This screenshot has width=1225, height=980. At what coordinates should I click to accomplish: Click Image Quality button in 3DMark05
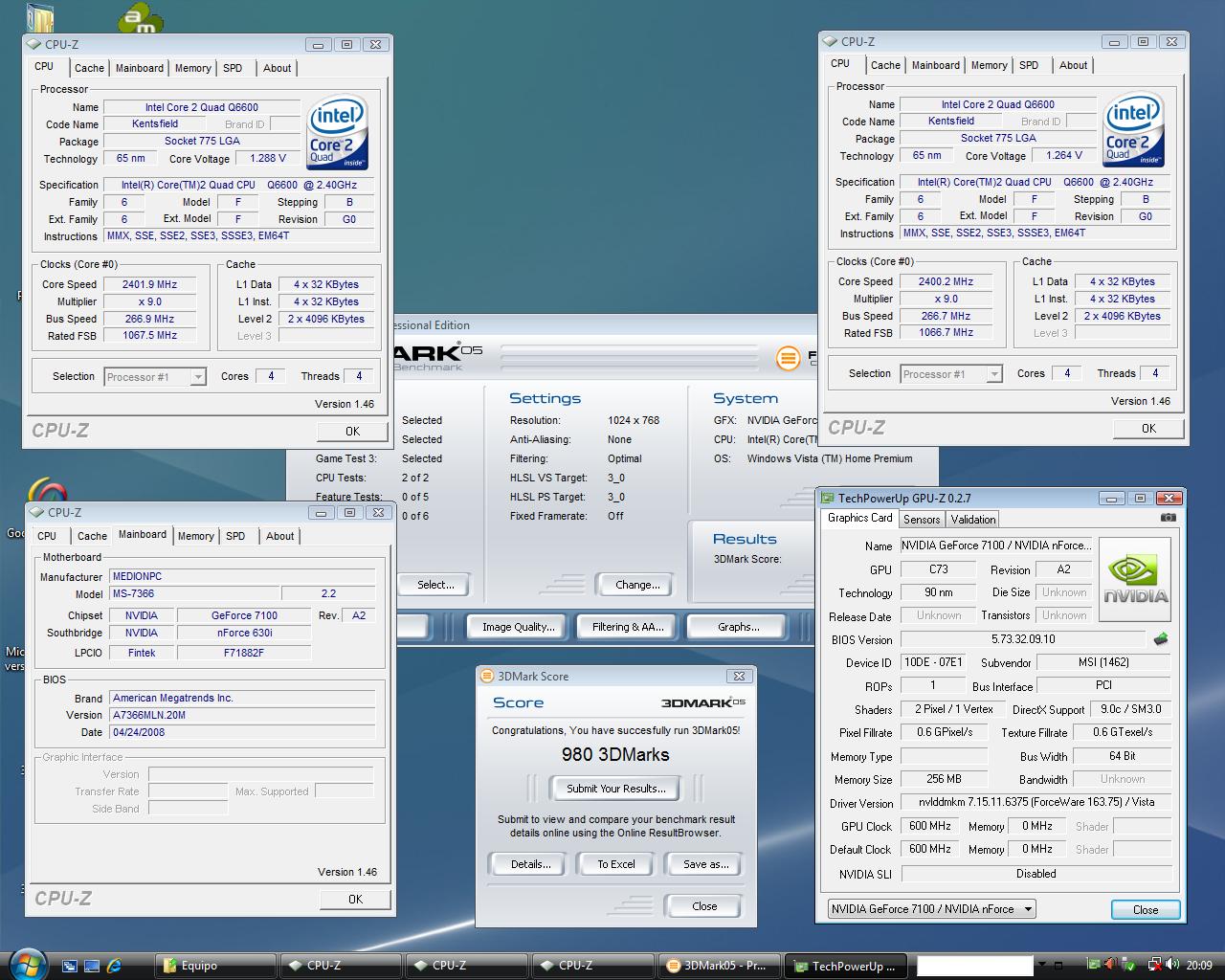coord(519,627)
